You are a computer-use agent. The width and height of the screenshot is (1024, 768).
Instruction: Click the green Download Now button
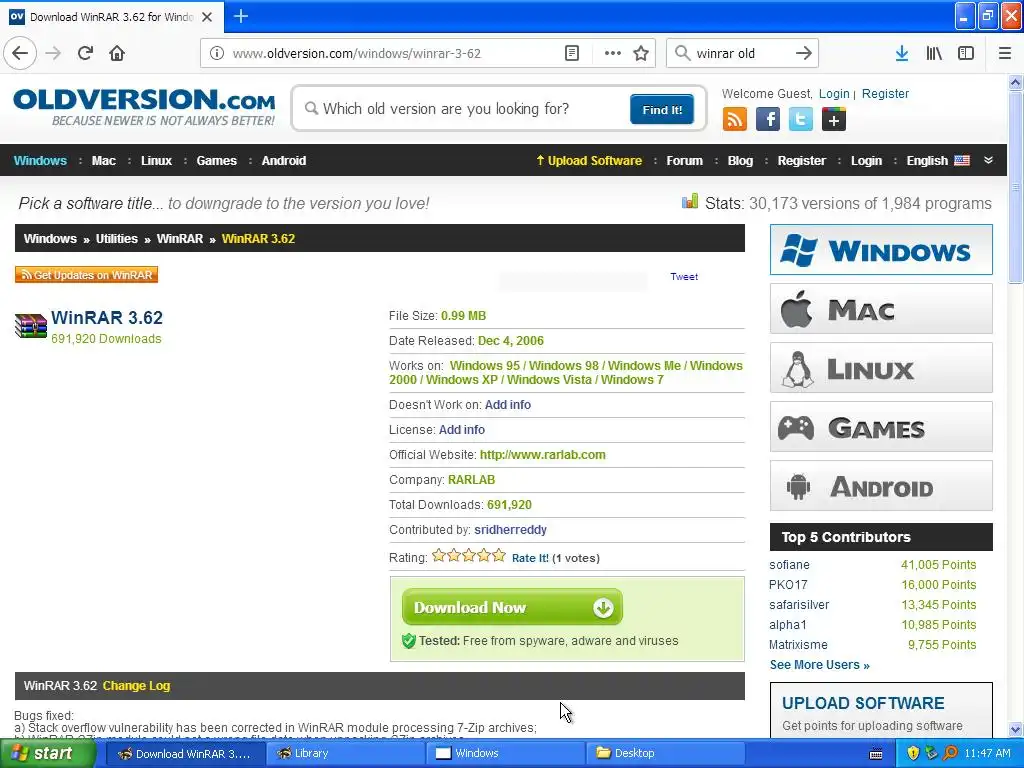coord(512,607)
